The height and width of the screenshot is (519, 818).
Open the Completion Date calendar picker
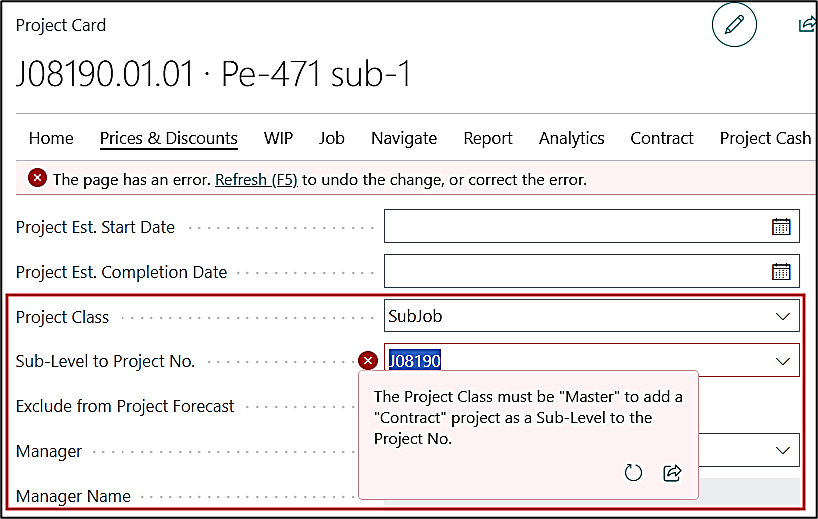point(781,271)
